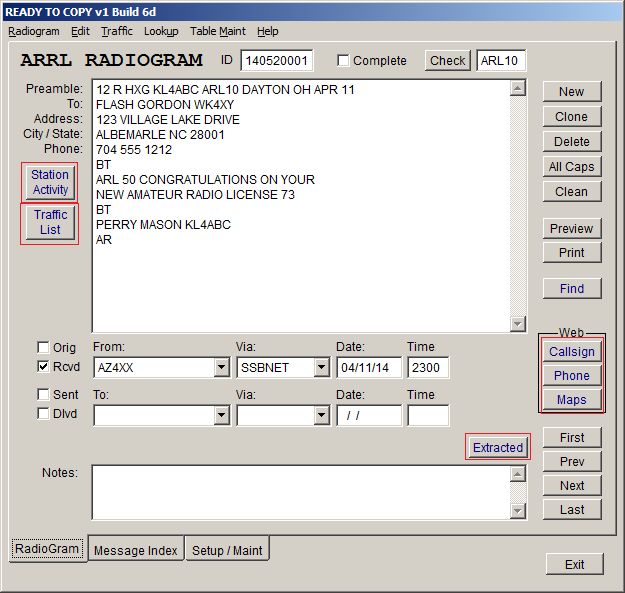Click the New radiogram button
This screenshot has width=625, height=593.
pos(572,92)
